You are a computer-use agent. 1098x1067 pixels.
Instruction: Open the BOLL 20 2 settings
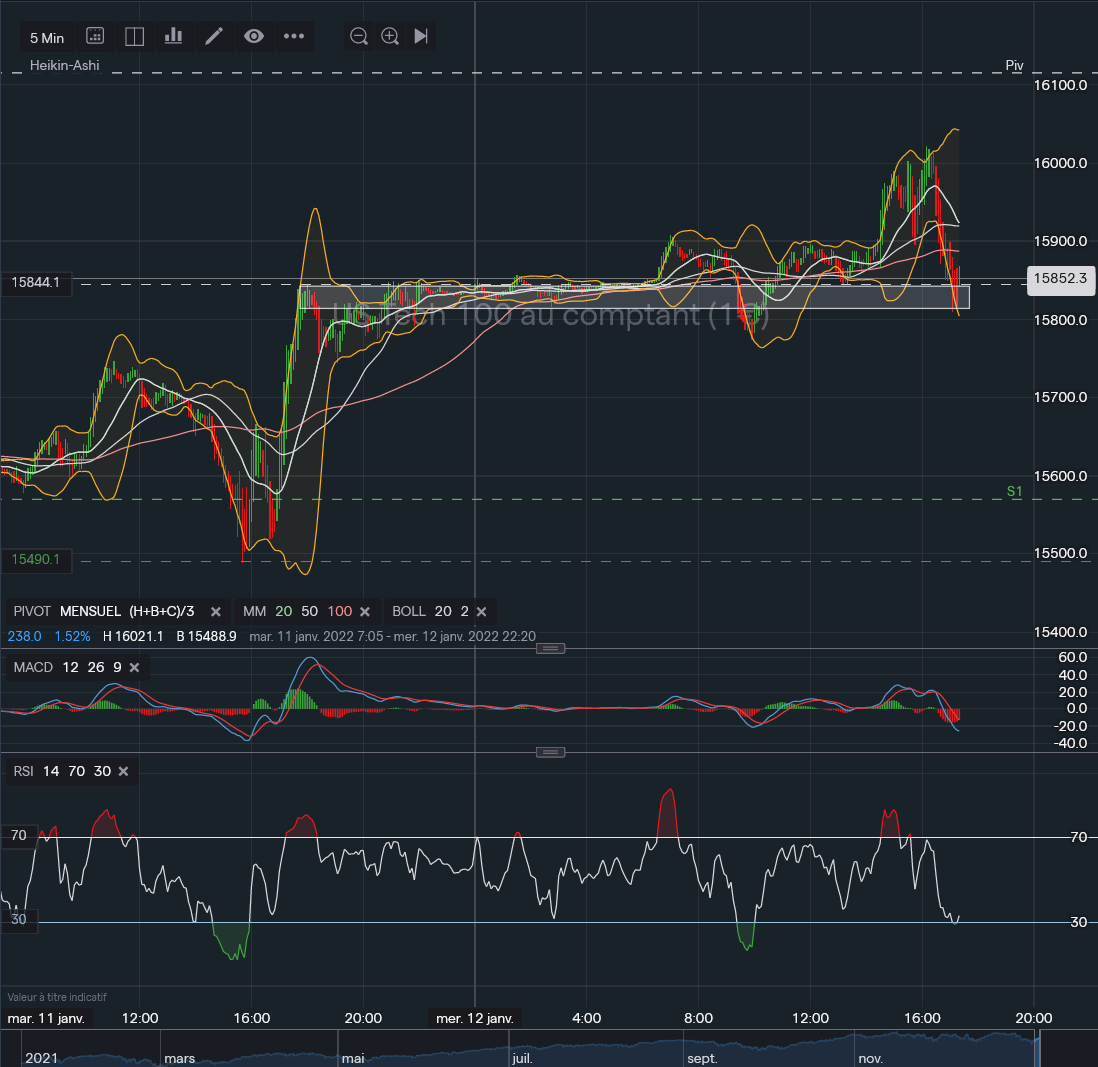tap(430, 611)
